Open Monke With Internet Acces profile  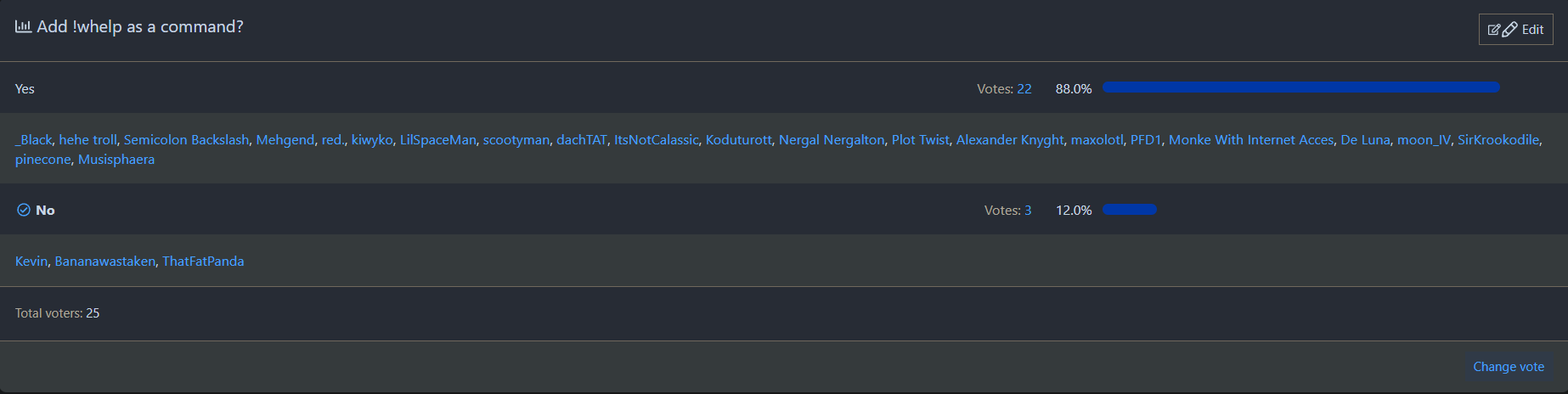(1250, 140)
